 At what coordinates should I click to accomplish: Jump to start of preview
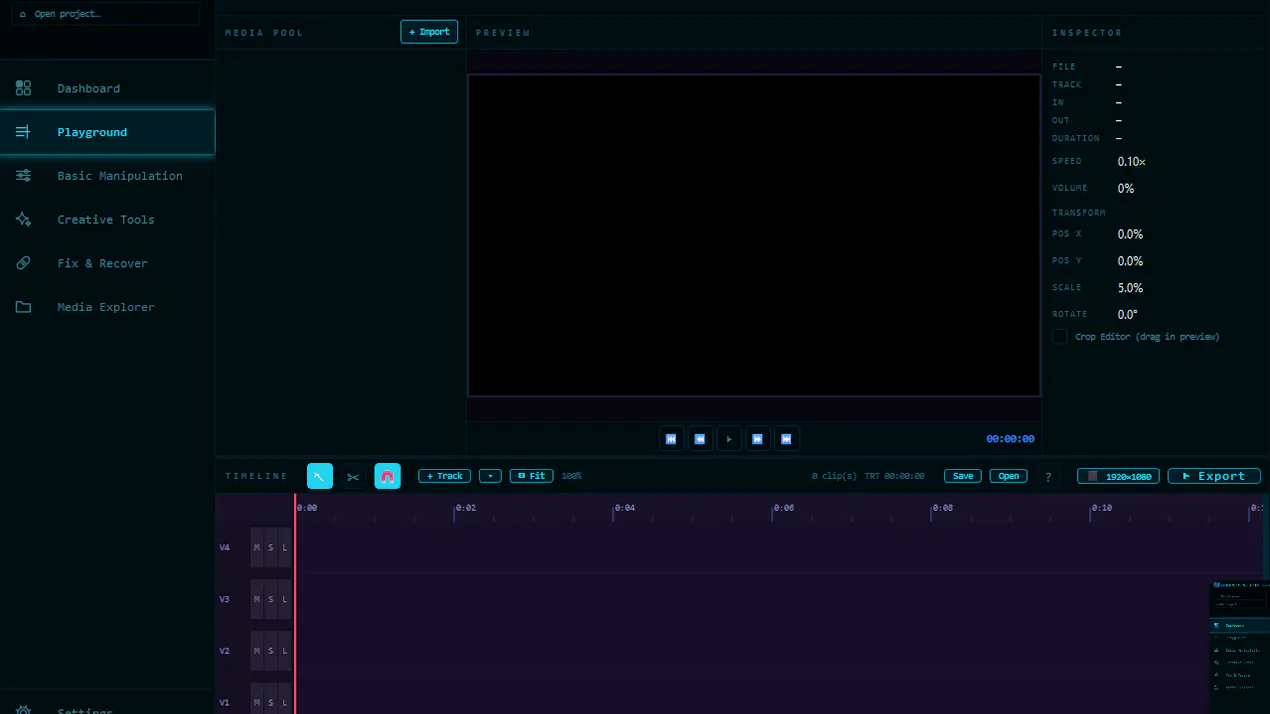point(671,438)
